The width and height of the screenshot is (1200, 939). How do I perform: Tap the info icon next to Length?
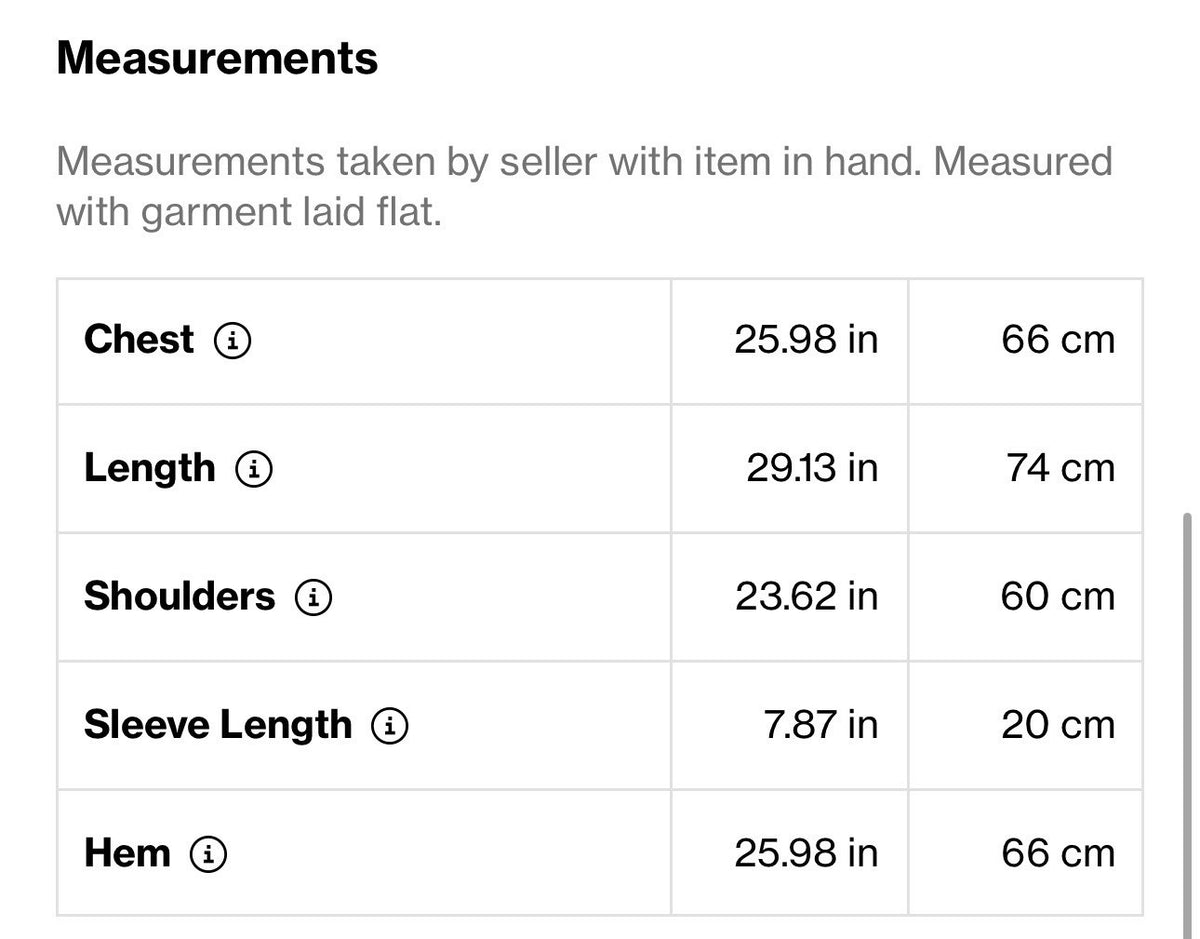(x=254, y=469)
